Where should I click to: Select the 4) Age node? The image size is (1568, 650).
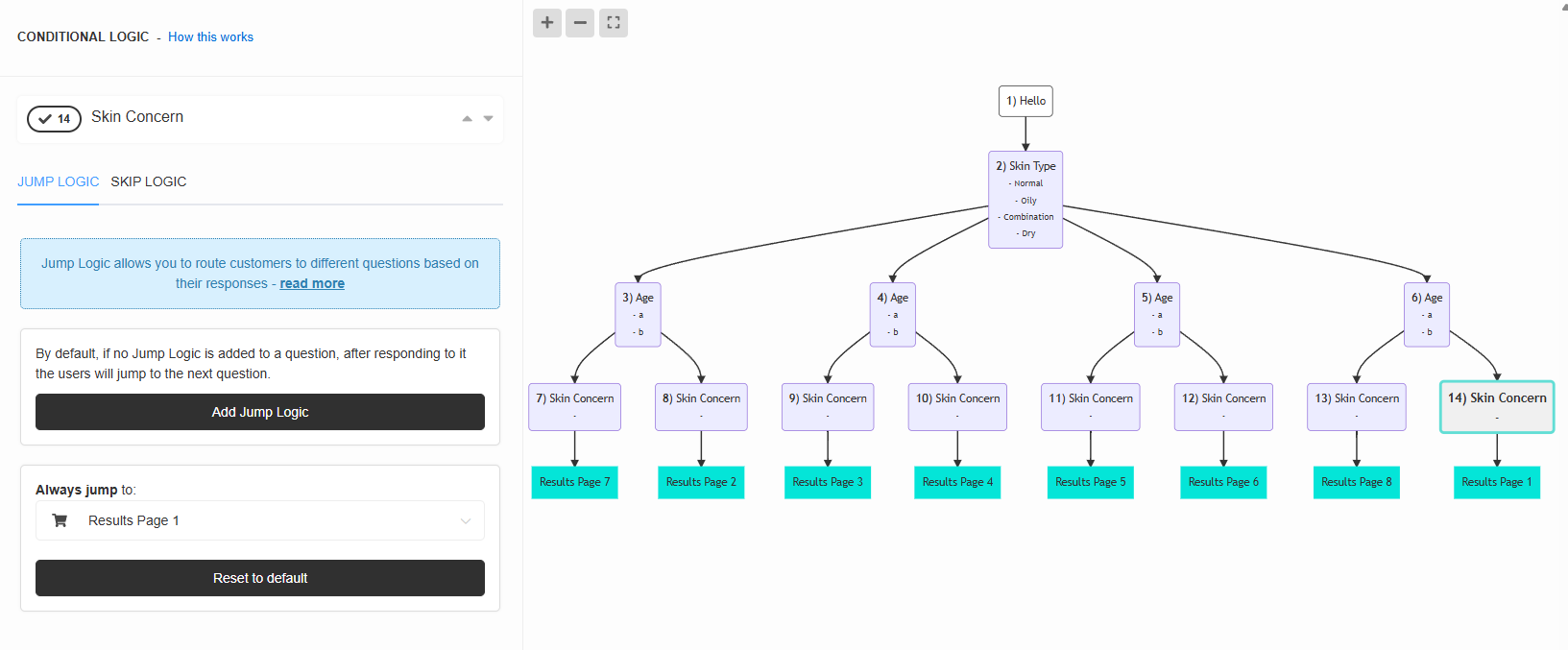point(892,314)
